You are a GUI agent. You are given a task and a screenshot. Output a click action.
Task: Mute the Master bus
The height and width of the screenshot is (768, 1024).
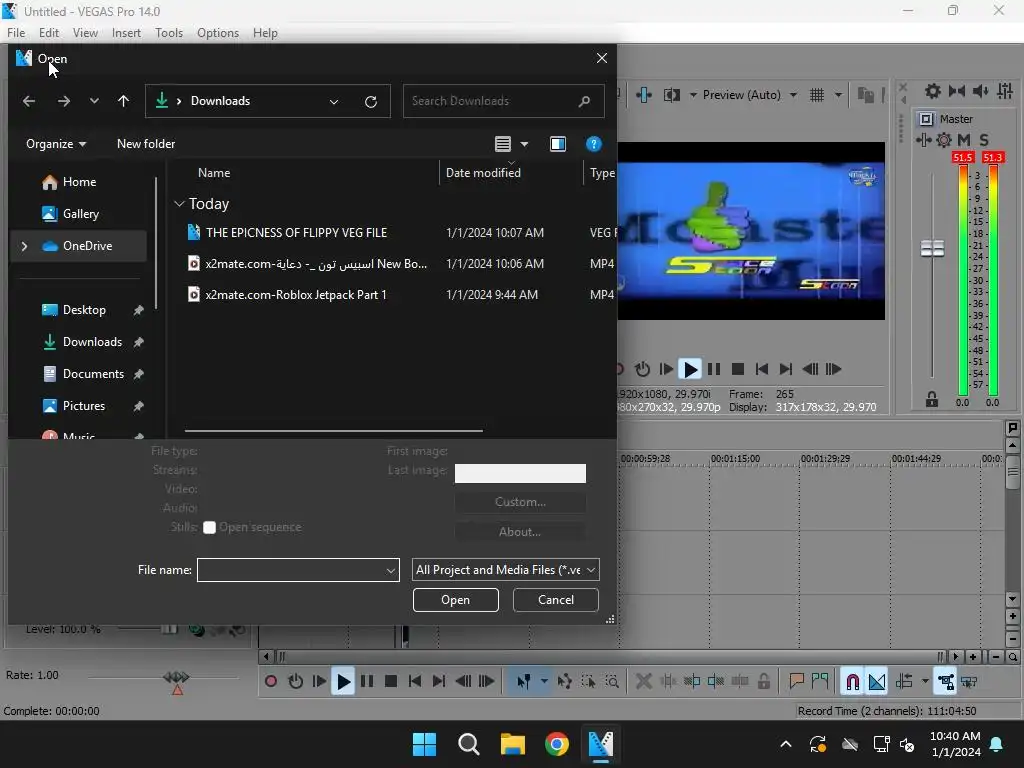coord(964,140)
